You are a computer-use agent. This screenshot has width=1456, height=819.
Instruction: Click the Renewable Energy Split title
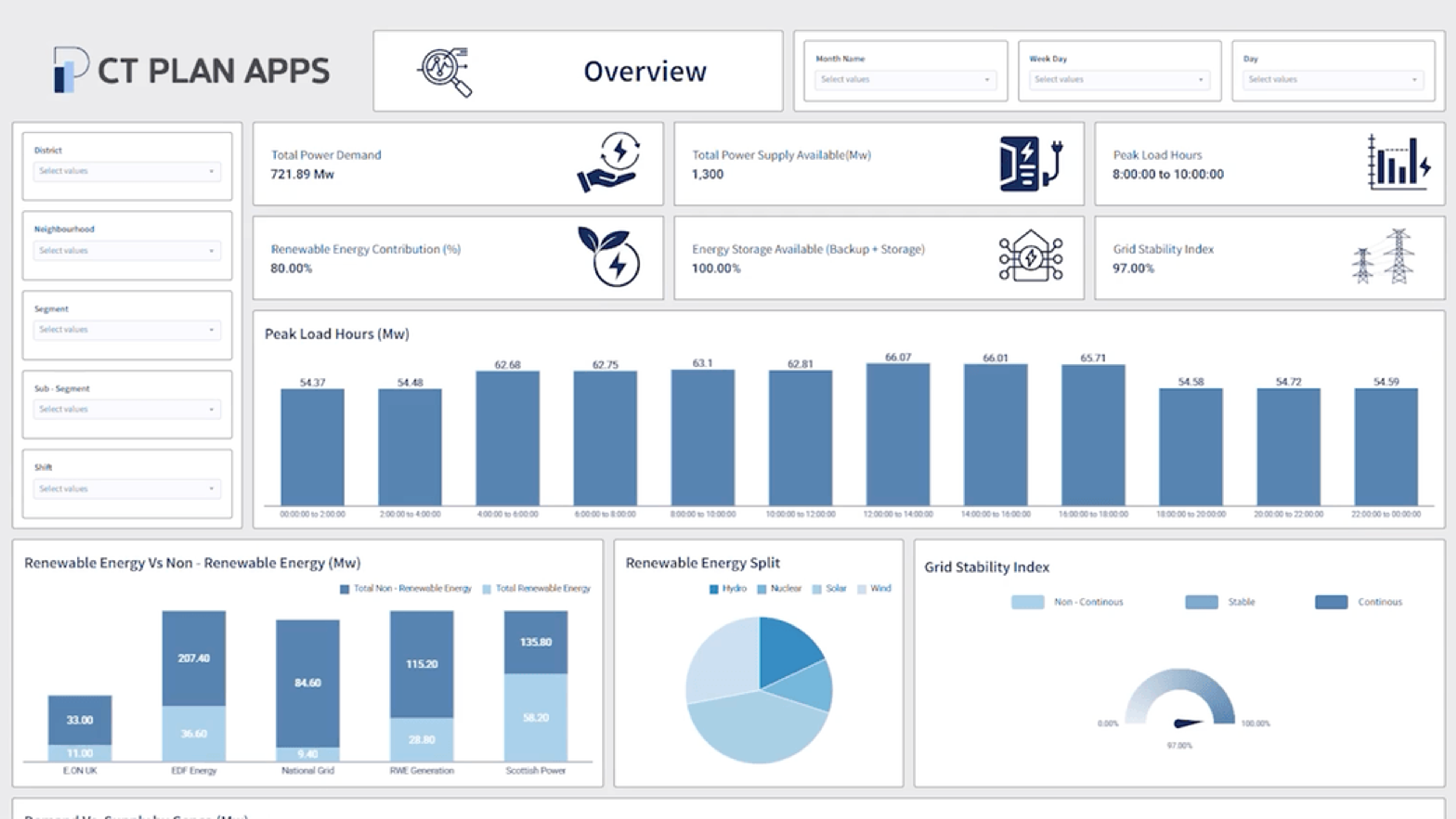pos(703,563)
